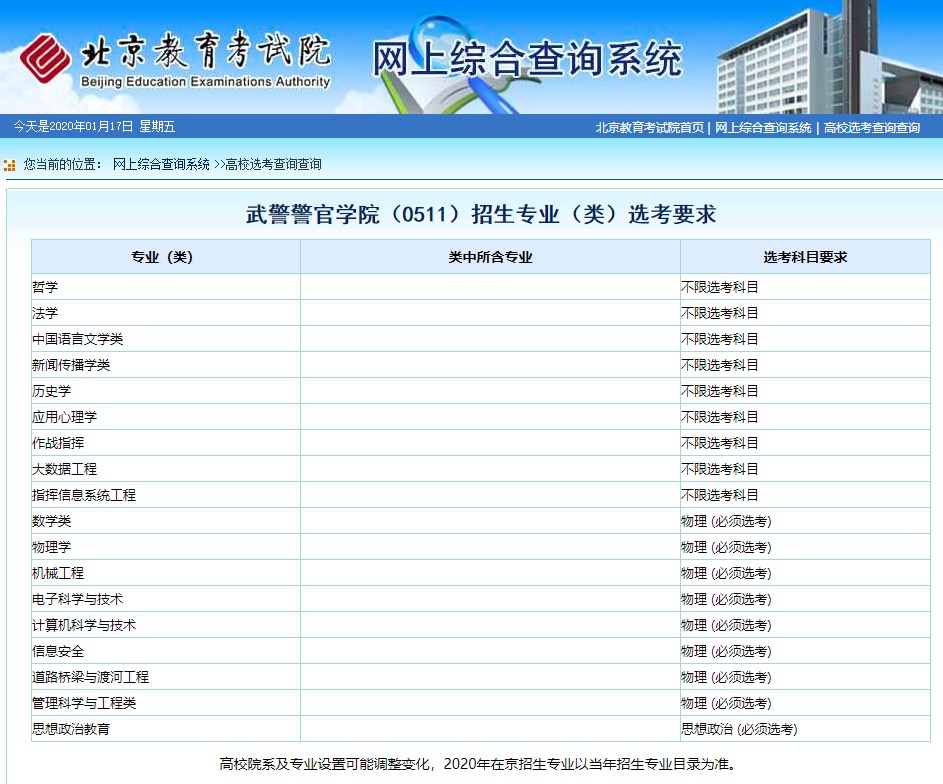Click 不限选考科目 in the 法学 row
Viewport: 943px width, 784px height.
point(719,313)
